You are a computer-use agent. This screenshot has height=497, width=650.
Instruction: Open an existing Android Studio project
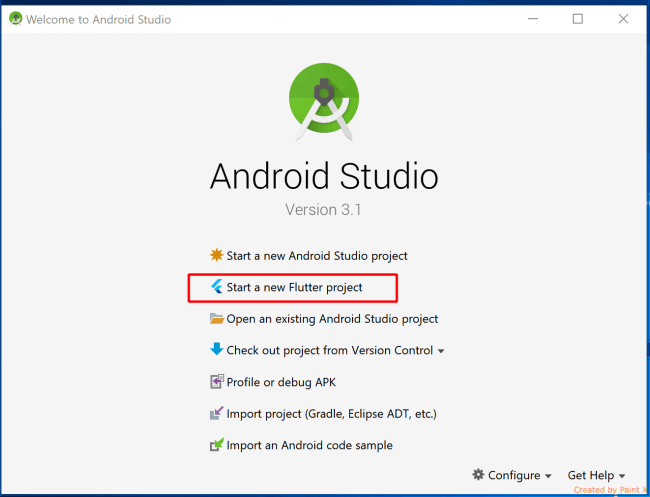324,319
